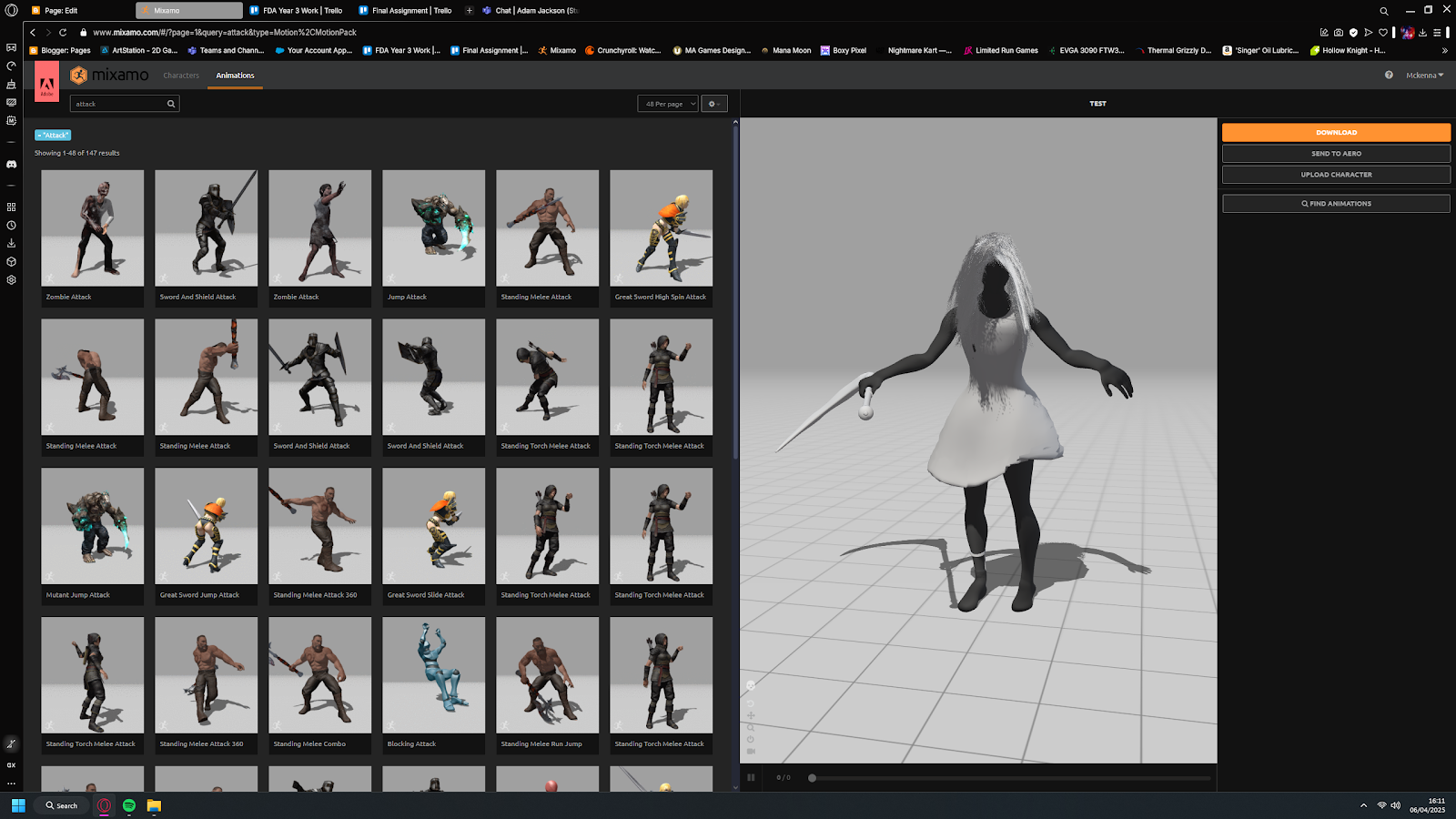The height and width of the screenshot is (819, 1456).
Task: Click browser back arrow
Action: coord(33,32)
